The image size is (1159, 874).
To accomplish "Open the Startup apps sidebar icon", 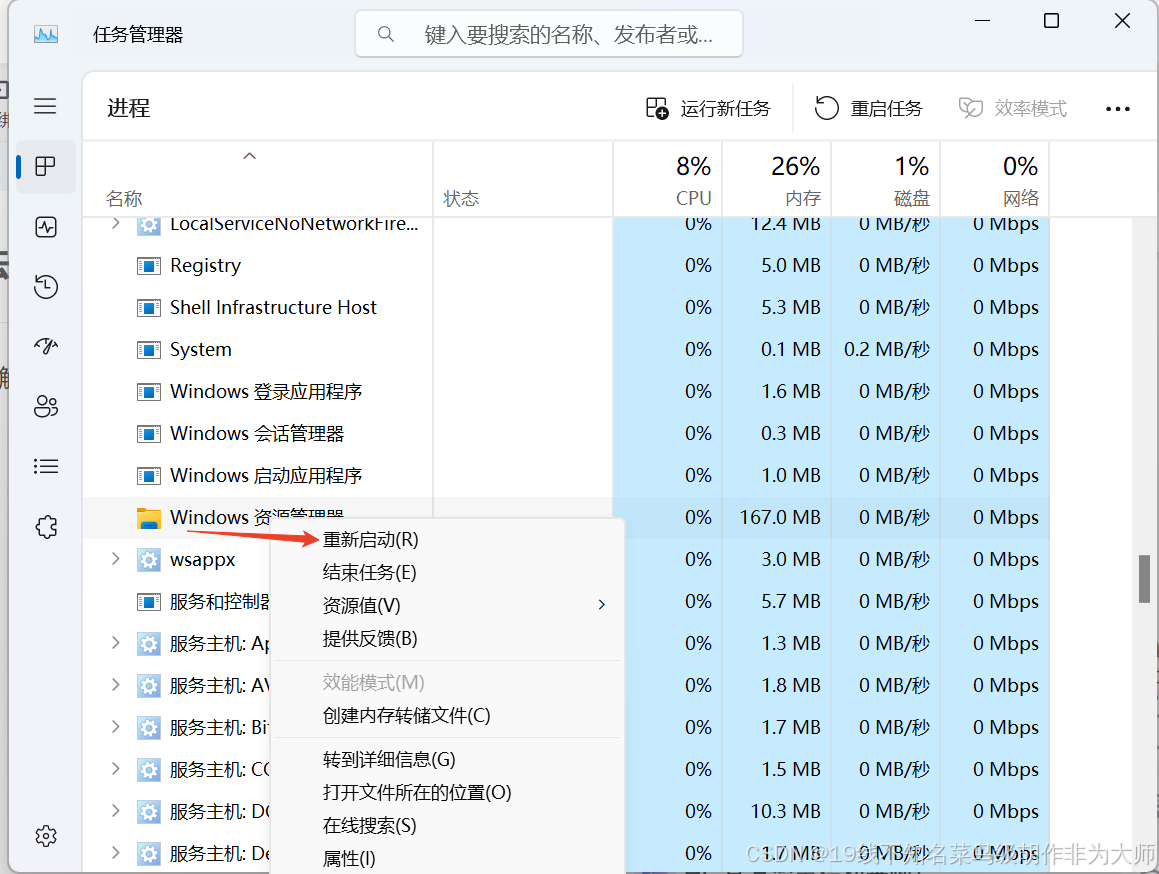I will [x=46, y=346].
